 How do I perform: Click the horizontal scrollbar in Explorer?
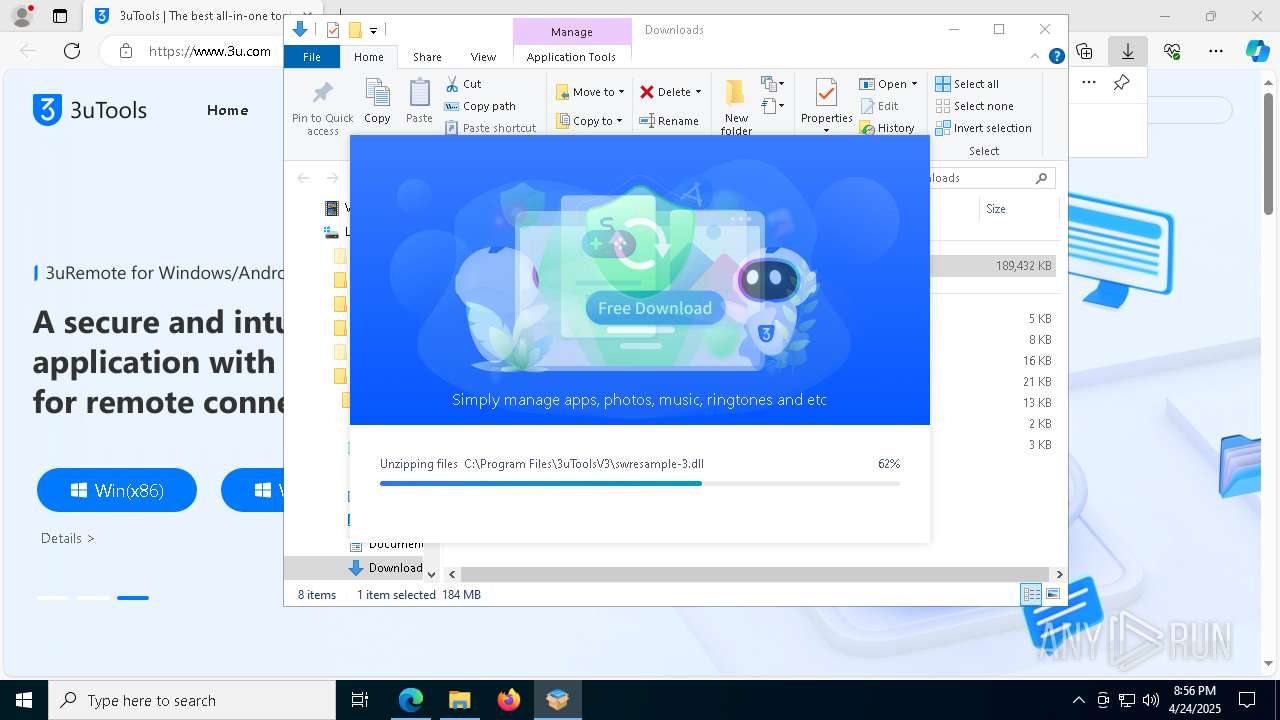pos(754,574)
